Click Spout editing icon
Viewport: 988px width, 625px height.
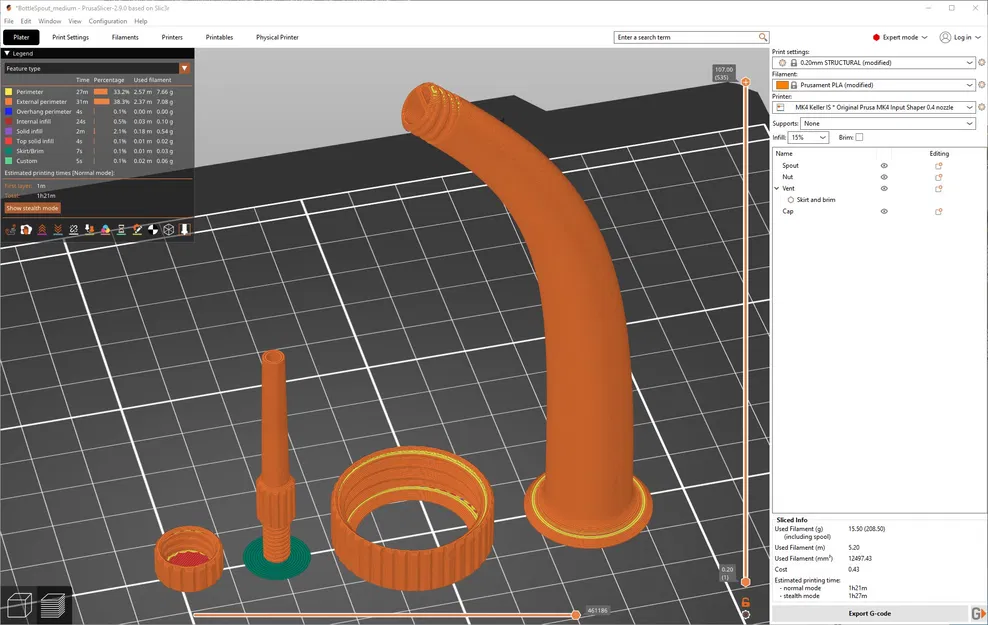(938, 166)
